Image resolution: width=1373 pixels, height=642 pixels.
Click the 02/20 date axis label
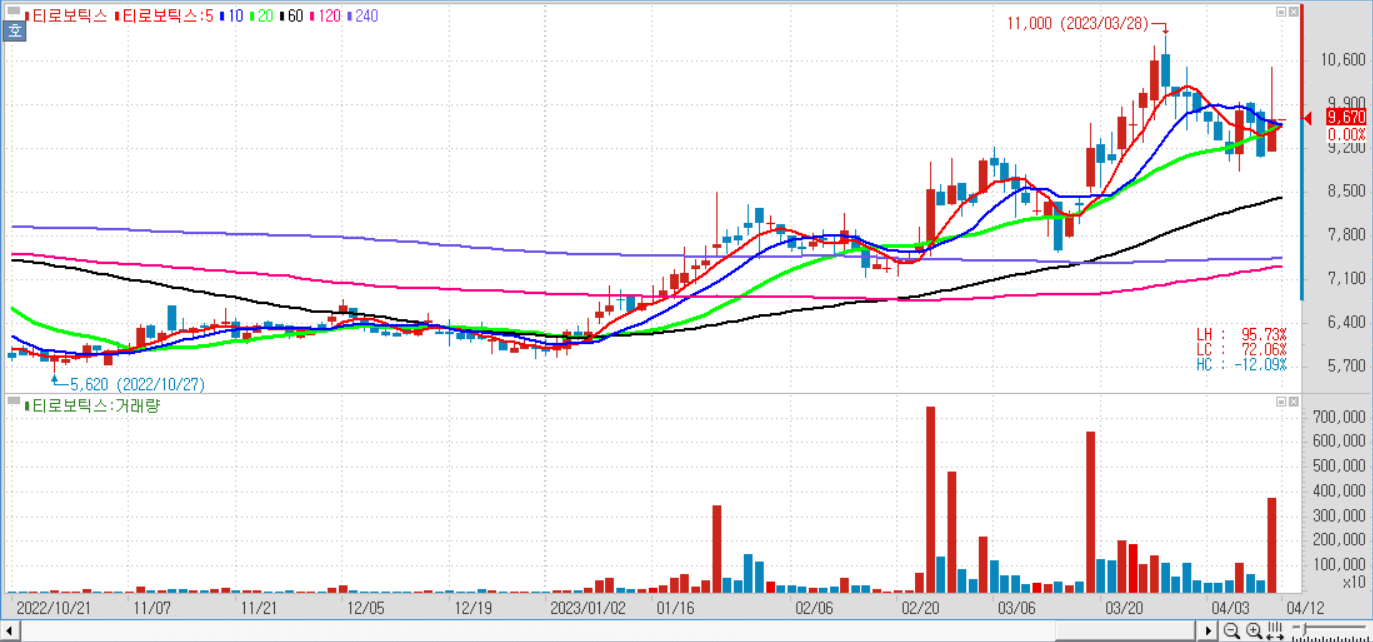click(920, 607)
